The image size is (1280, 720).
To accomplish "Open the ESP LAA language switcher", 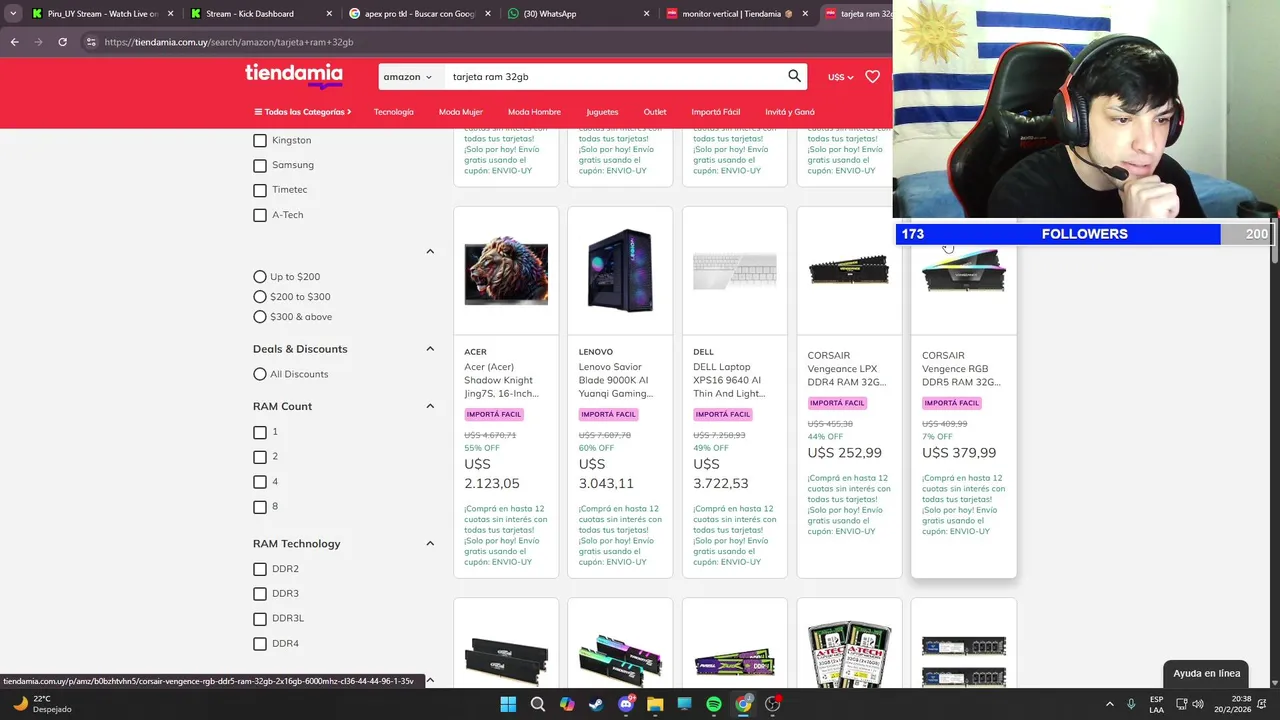I will pyautogui.click(x=1156, y=704).
